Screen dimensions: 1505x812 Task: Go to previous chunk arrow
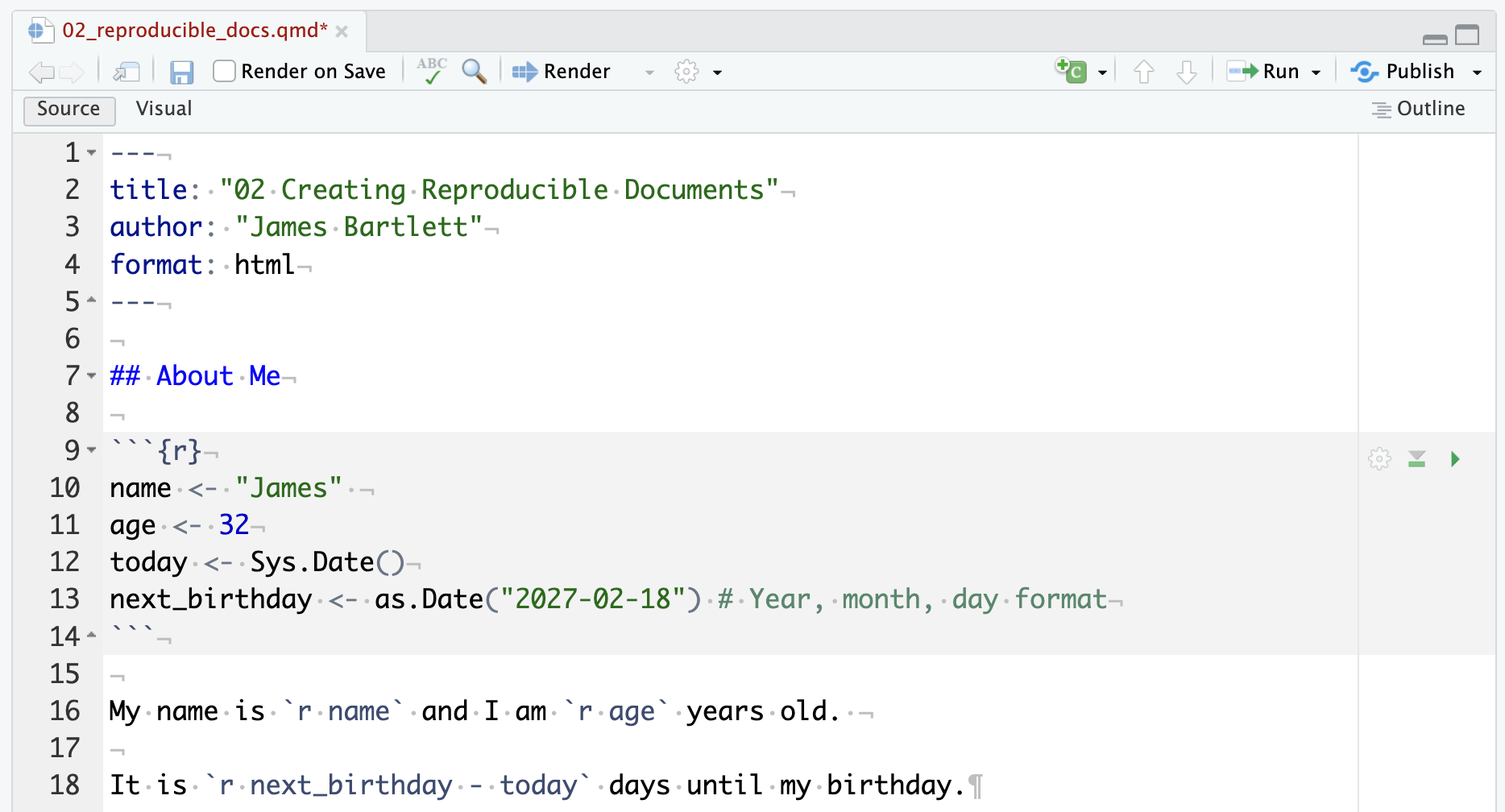click(x=1144, y=72)
